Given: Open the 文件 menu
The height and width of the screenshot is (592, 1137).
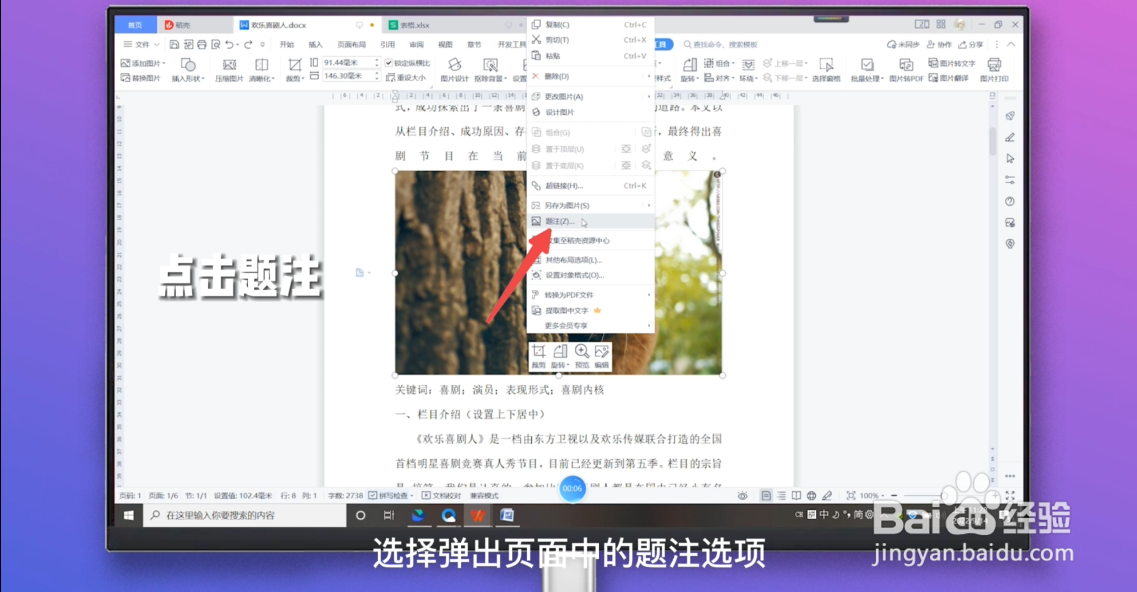Looking at the screenshot, I should 141,44.
